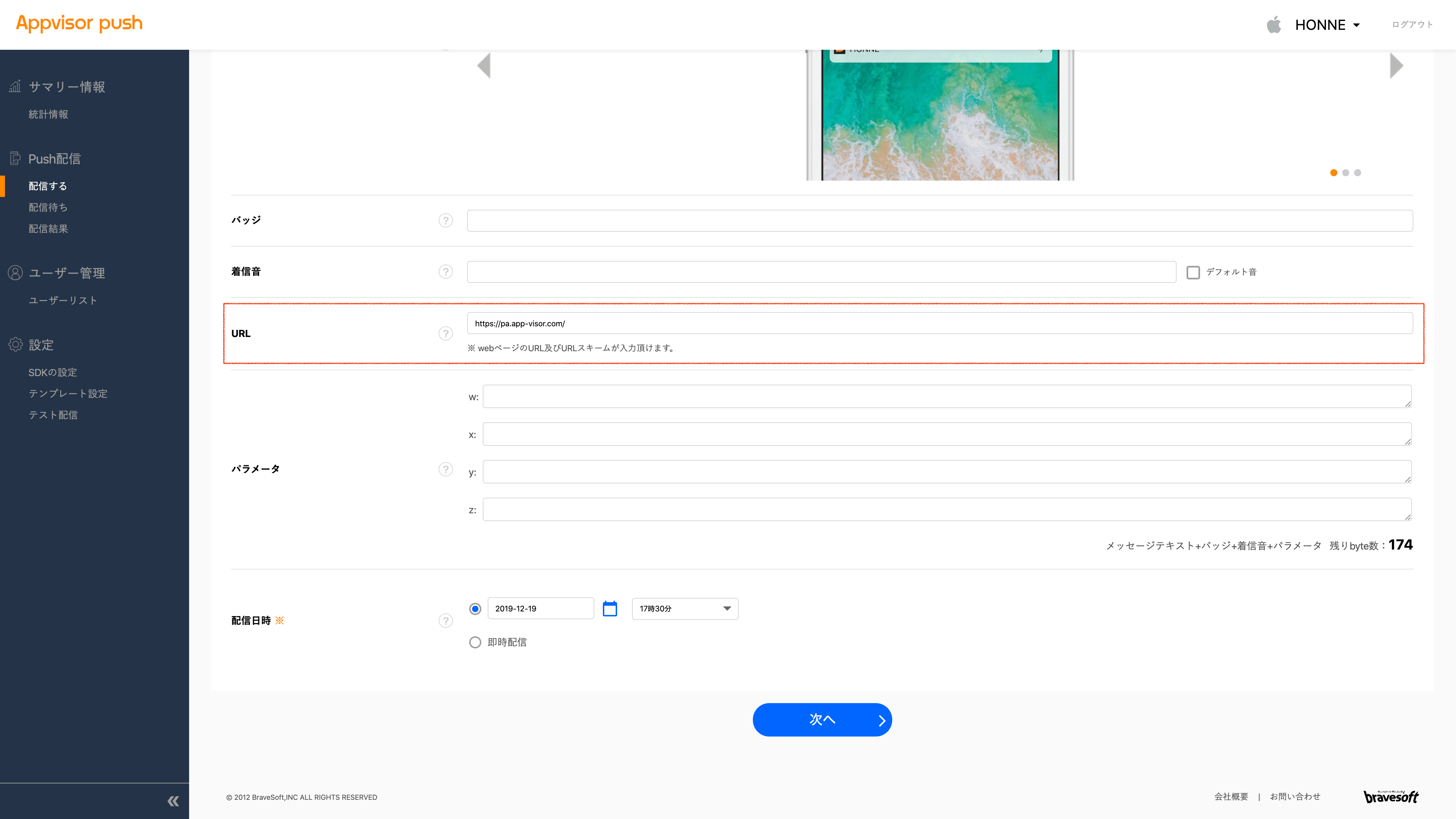The image size is (1456, 819).
Task: Select the second carousel dot
Action: (1345, 172)
